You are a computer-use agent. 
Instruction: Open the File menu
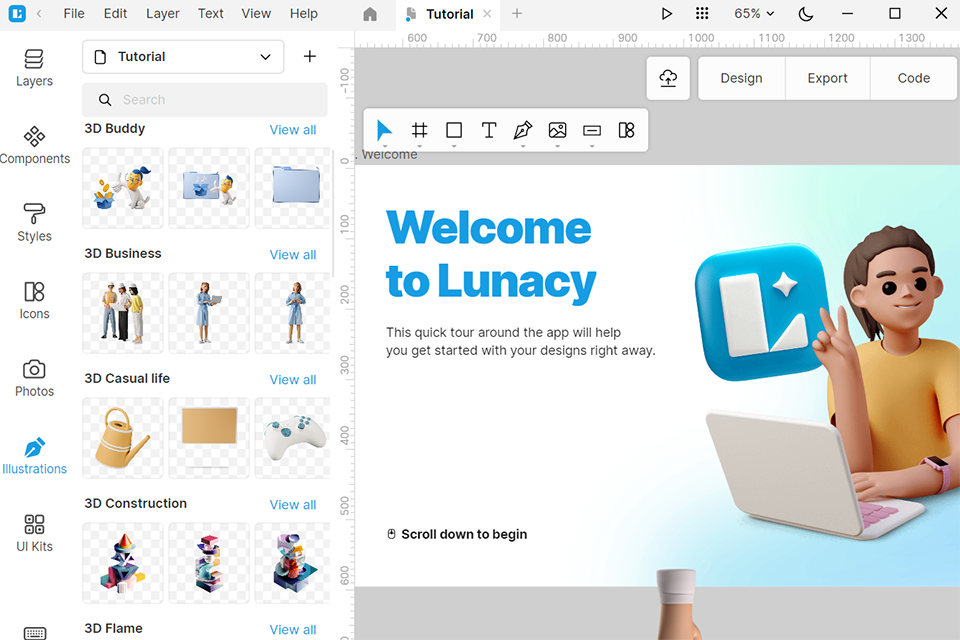coord(74,13)
